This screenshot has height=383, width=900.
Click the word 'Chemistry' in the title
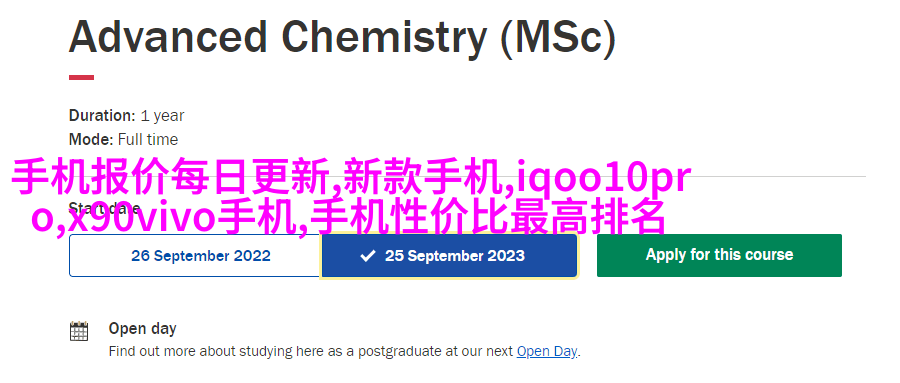pos(383,38)
